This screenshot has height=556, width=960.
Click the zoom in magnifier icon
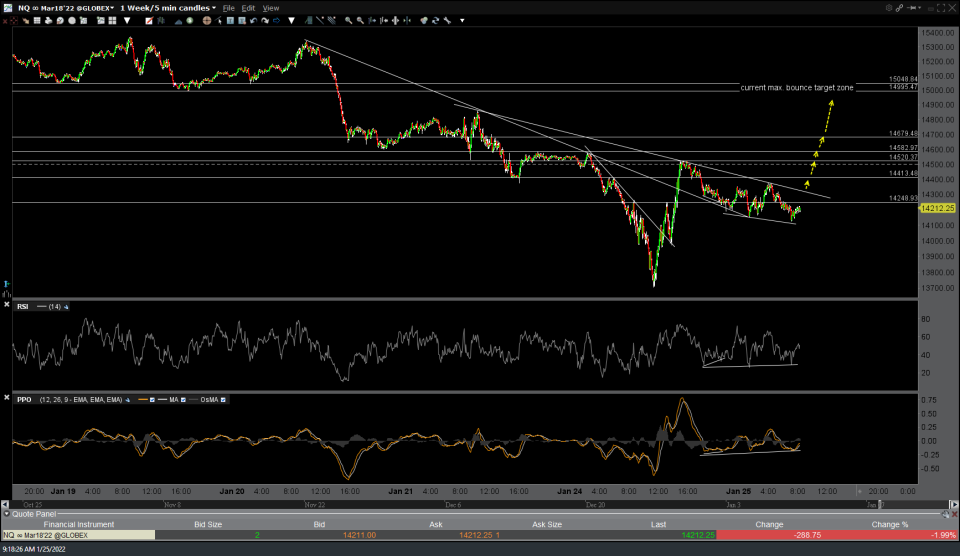[x=348, y=20]
